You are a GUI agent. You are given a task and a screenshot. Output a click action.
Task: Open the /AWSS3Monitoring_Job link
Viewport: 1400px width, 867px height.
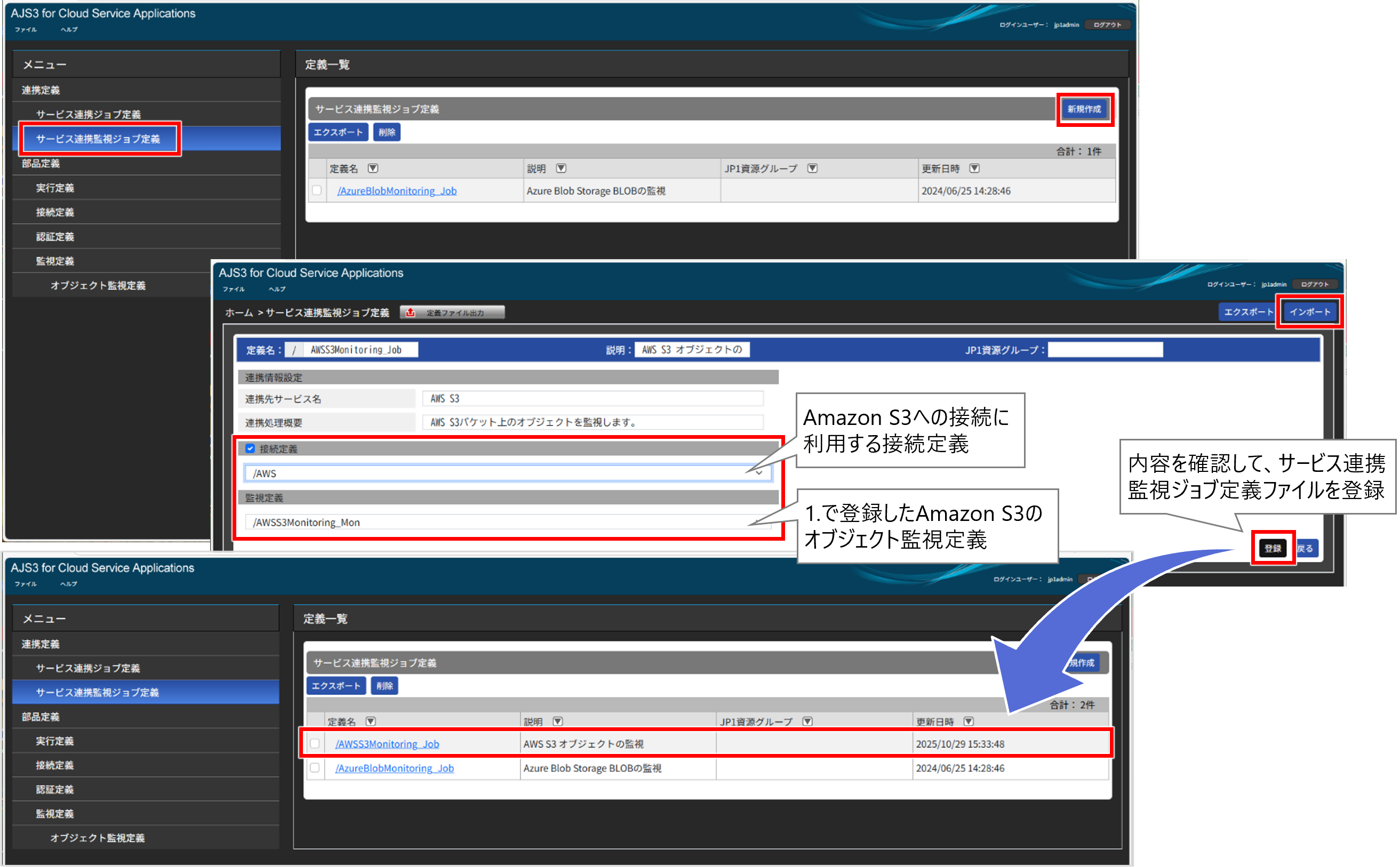point(388,744)
